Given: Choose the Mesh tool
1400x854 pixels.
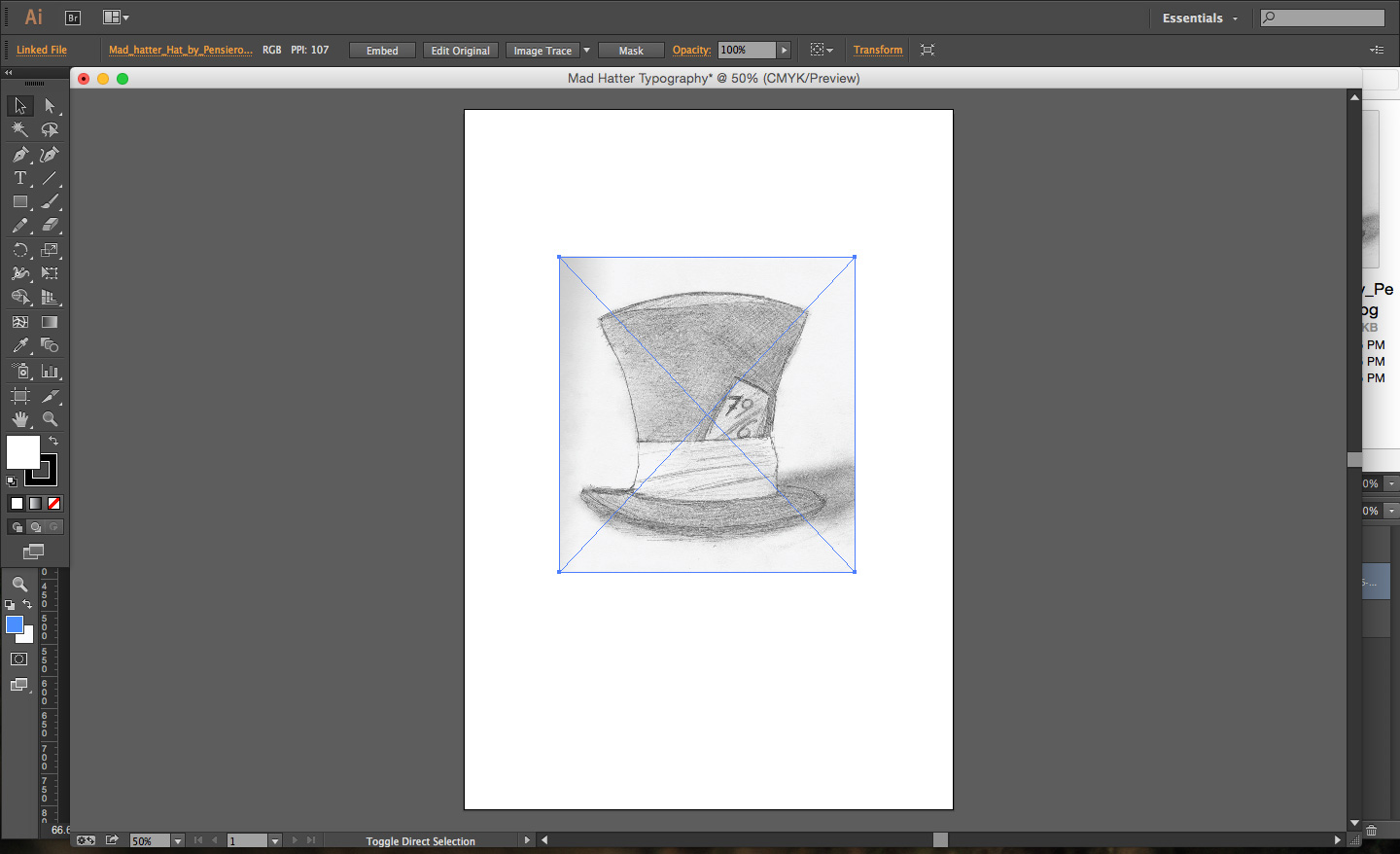Looking at the screenshot, I should pos(20,322).
